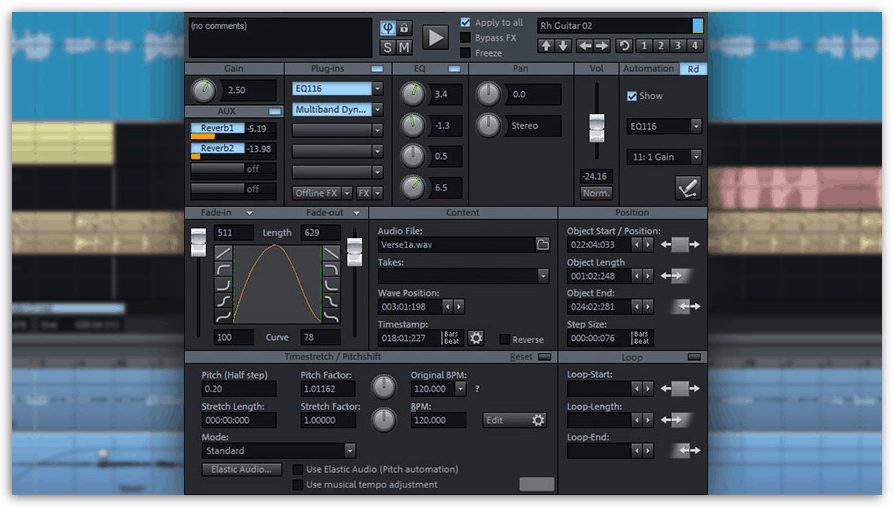This screenshot has width=894, height=507.
Task: Open Timestamp gear settings
Action: coord(476,338)
